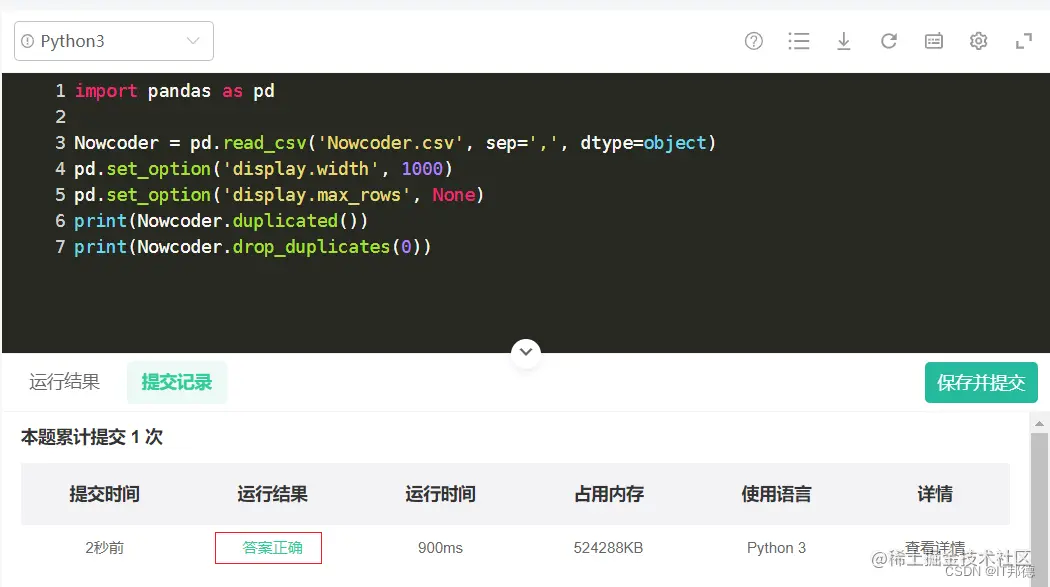This screenshot has height=587, width=1050.
Task: Click the 详情 column header
Action: coord(935,494)
